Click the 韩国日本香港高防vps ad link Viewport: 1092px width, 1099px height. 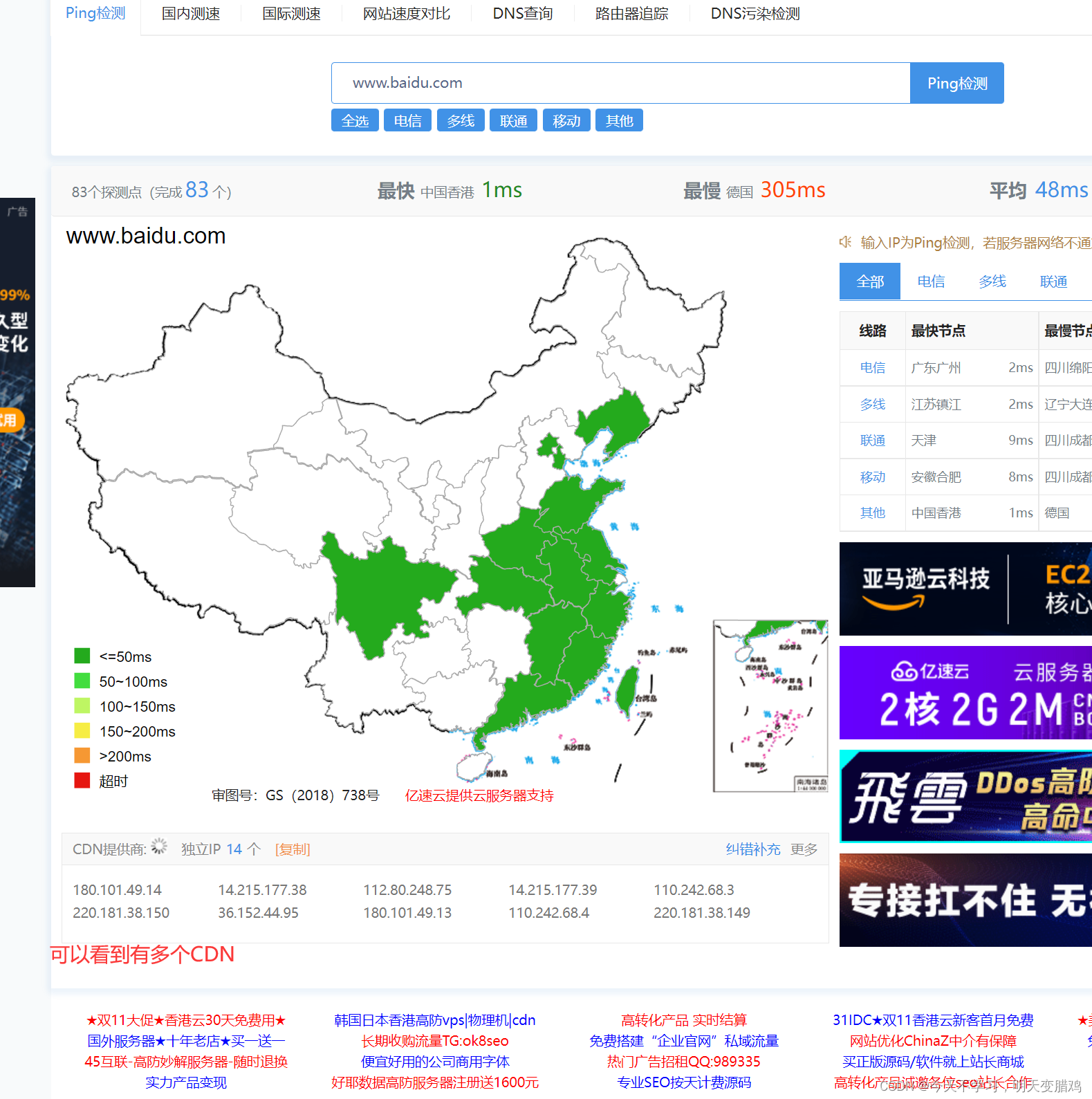coord(434,1020)
